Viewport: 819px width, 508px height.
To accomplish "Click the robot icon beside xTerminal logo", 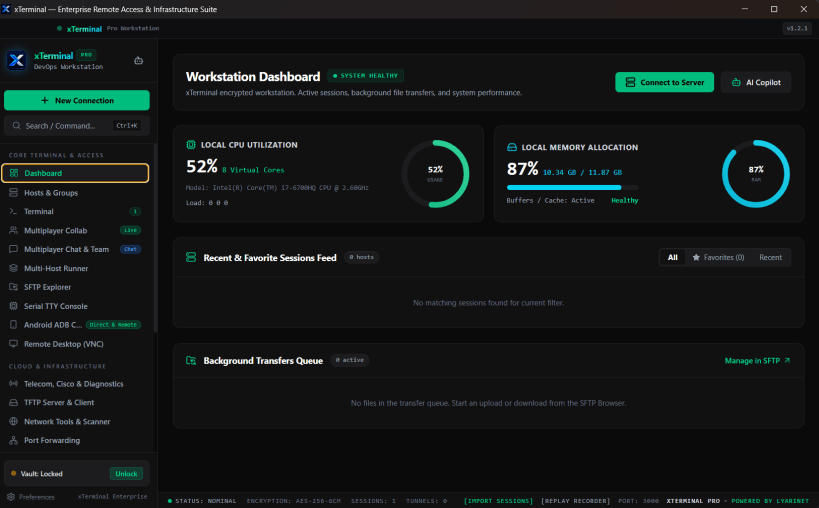I will coord(138,61).
